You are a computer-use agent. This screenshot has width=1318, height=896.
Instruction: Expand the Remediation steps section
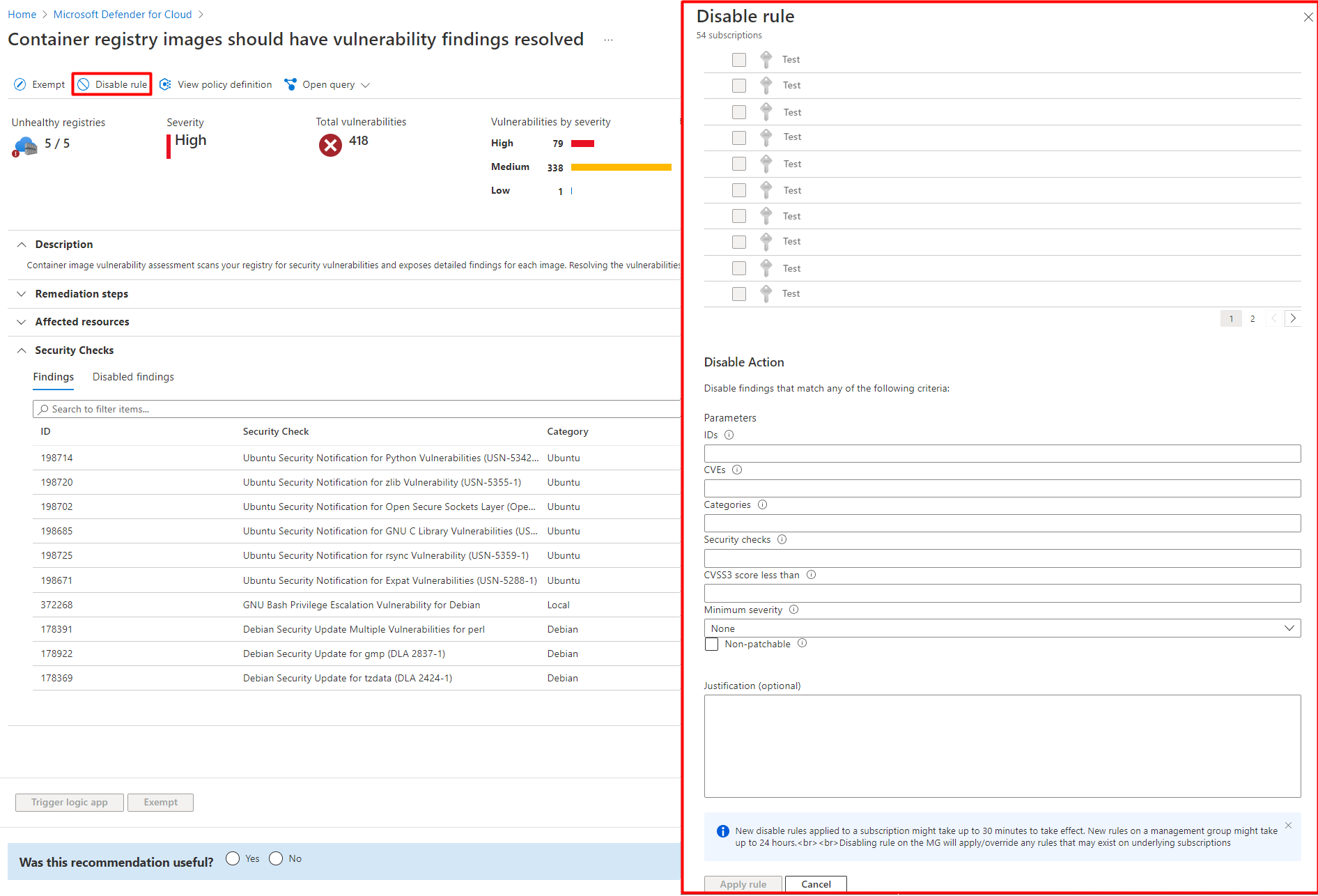[x=22, y=293]
